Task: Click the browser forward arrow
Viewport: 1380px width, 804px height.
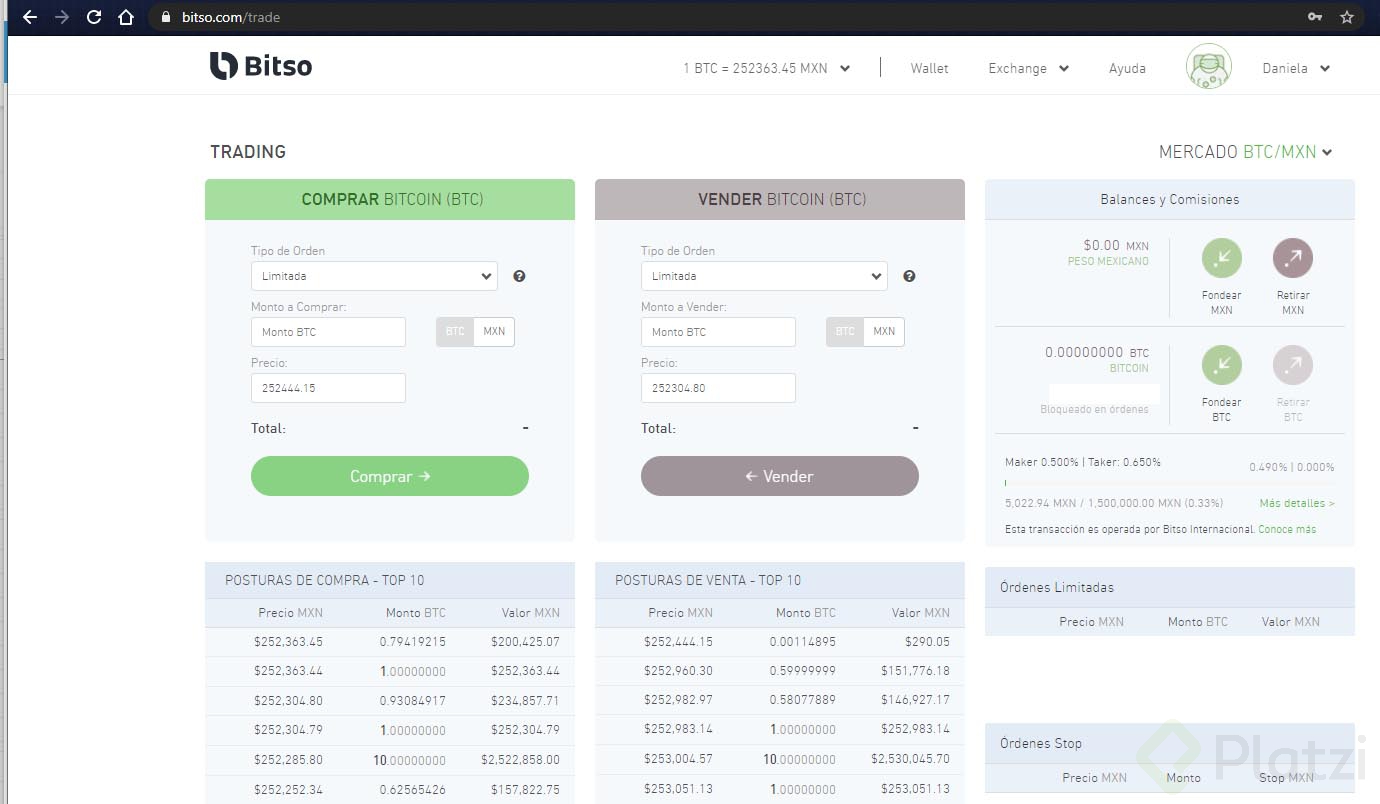Action: (62, 17)
